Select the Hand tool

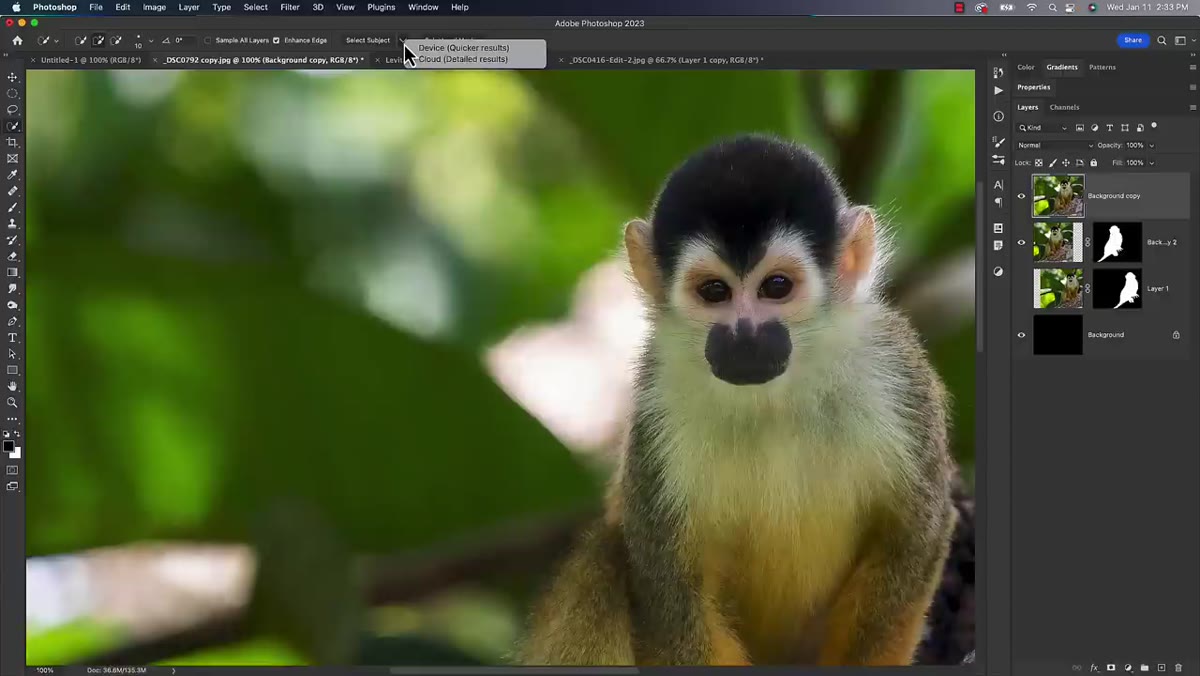[13, 386]
